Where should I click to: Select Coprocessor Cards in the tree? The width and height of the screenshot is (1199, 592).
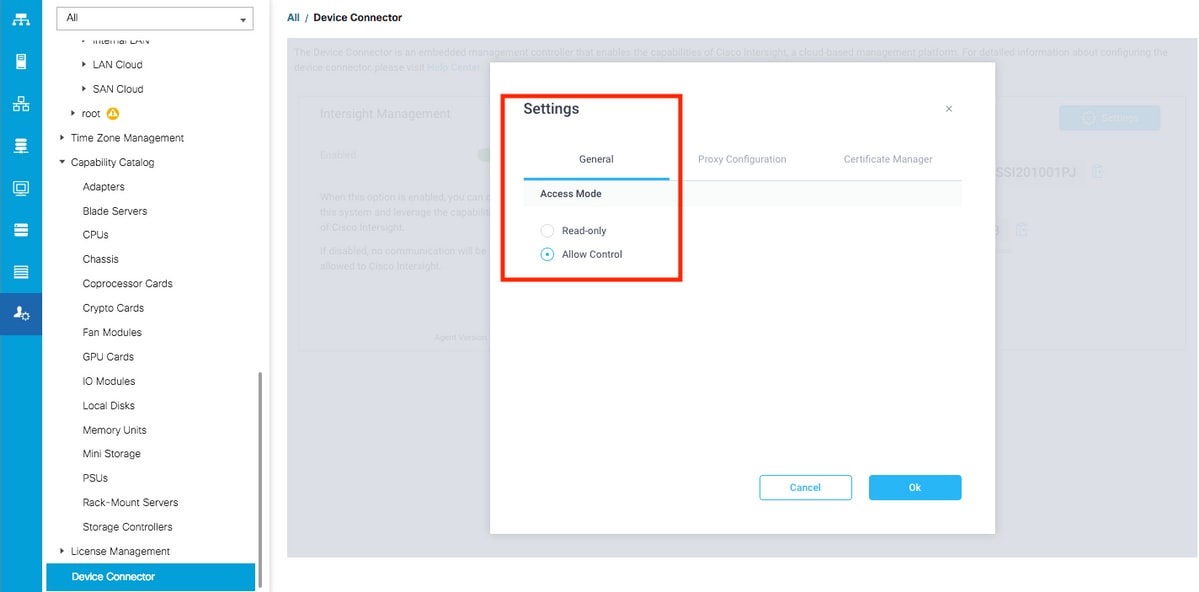pos(128,283)
